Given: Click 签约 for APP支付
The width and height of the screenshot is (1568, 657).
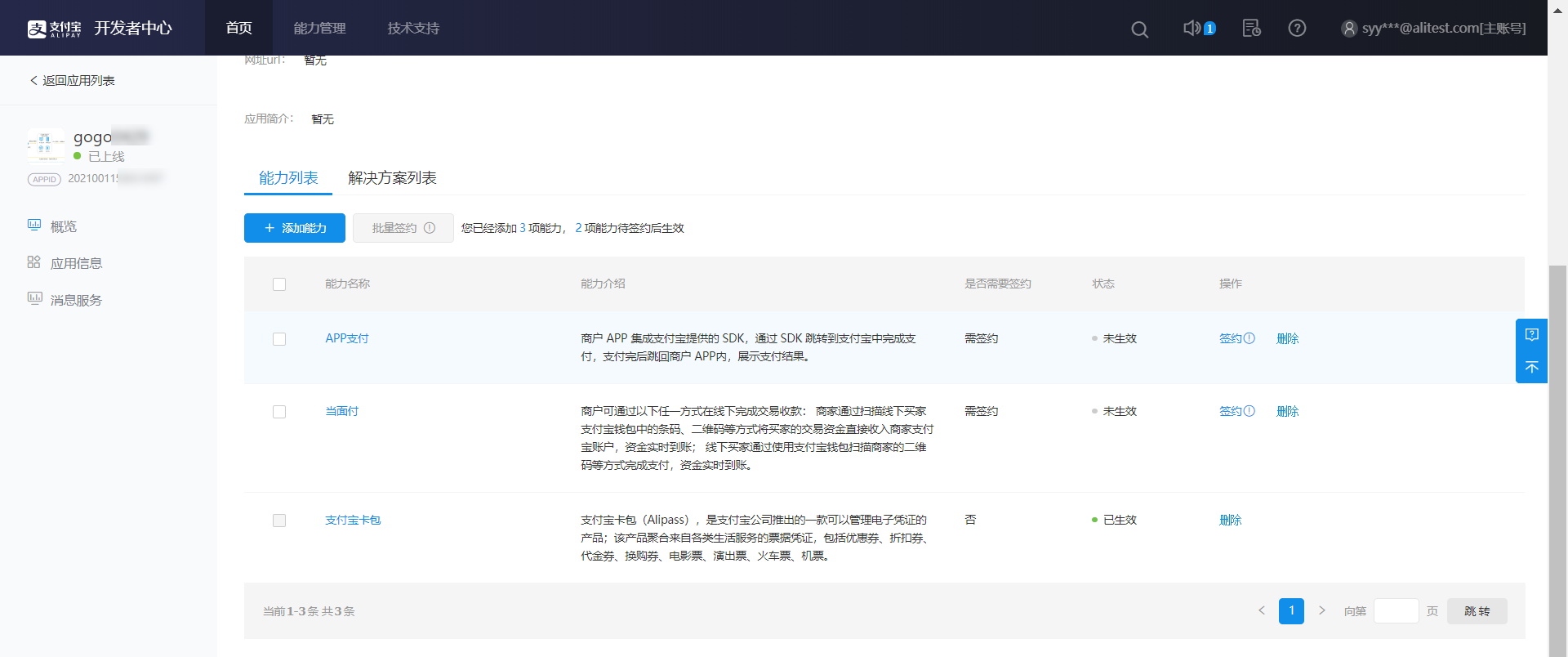Looking at the screenshot, I should click(1230, 338).
